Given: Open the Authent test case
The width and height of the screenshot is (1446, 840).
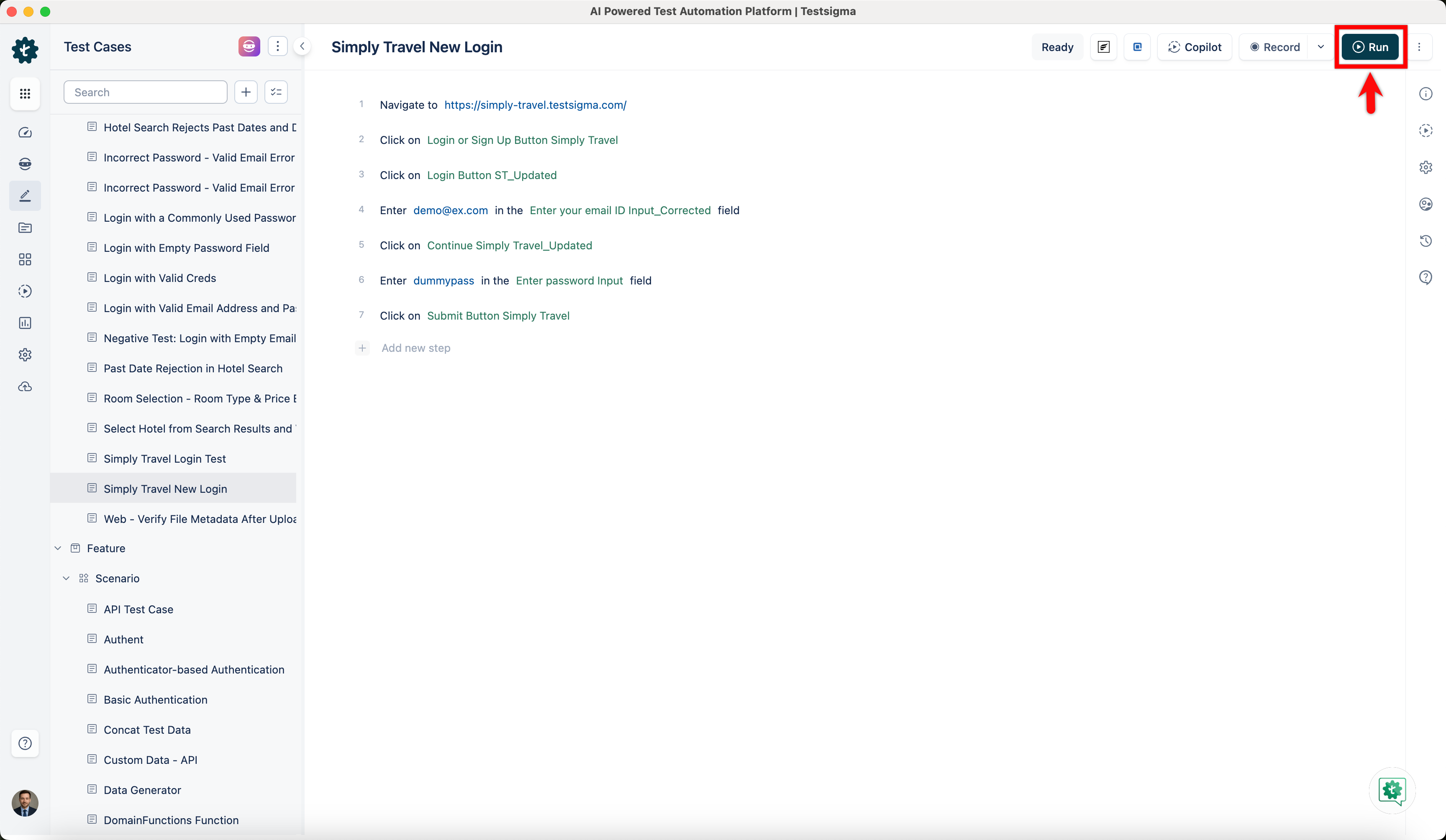Looking at the screenshot, I should point(123,639).
